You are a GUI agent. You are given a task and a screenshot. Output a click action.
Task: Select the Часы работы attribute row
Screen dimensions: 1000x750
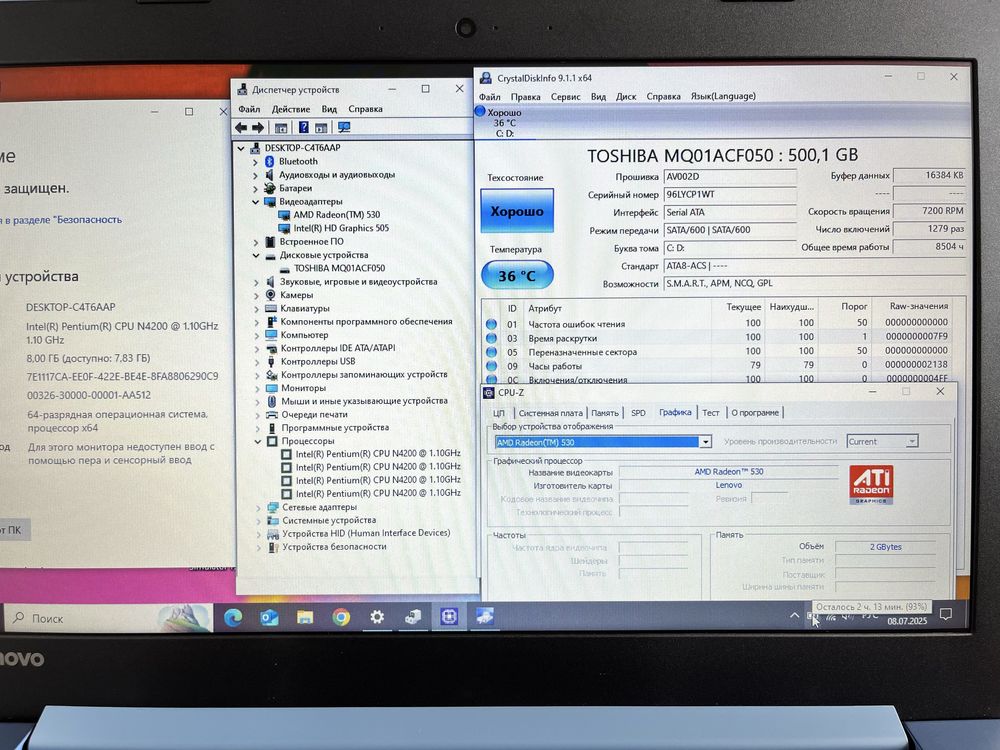717,365
